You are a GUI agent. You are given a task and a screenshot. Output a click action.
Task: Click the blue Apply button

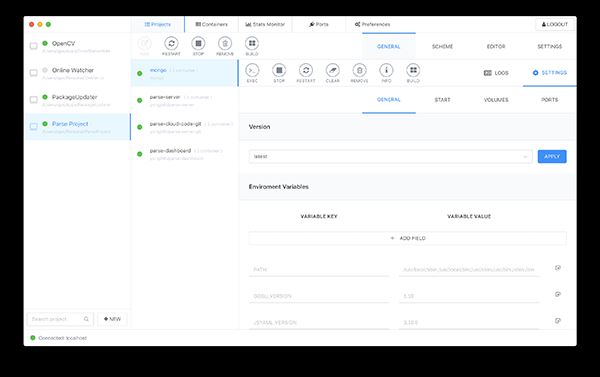click(552, 157)
